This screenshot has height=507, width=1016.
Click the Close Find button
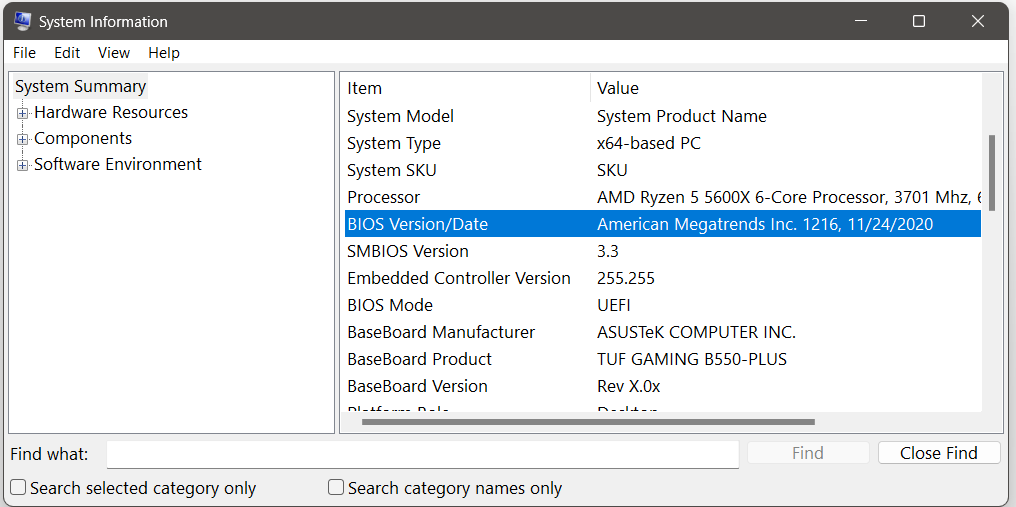point(938,453)
